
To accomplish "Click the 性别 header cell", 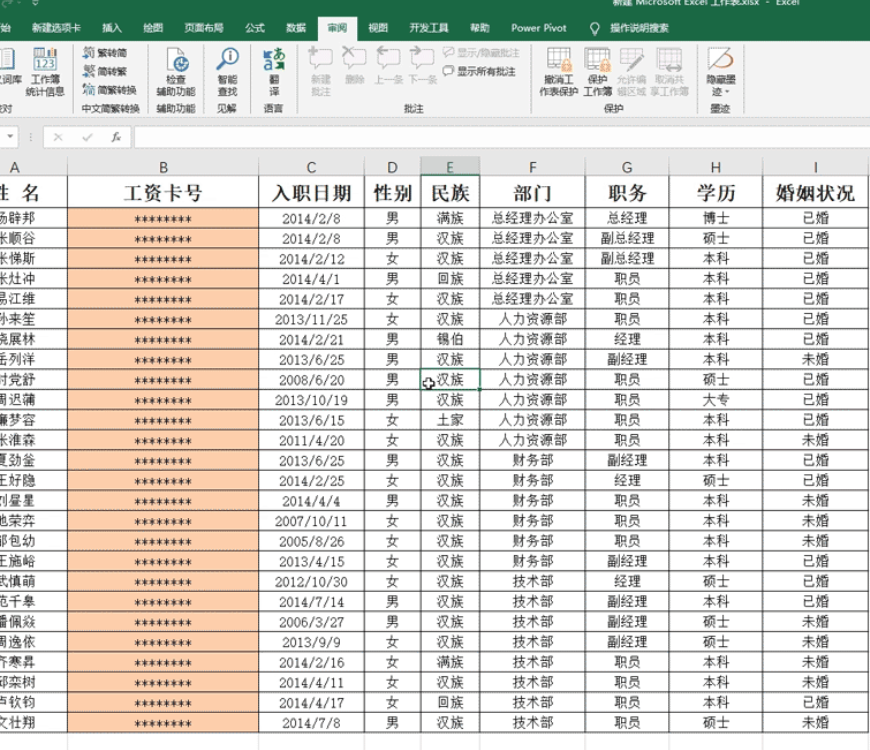I will click(x=392, y=192).
